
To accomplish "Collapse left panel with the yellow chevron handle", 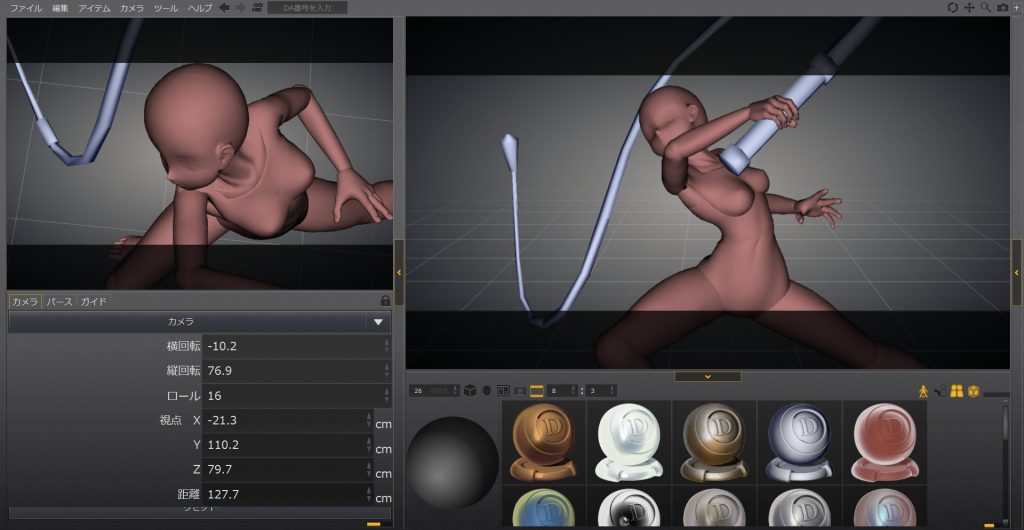I will [399, 272].
